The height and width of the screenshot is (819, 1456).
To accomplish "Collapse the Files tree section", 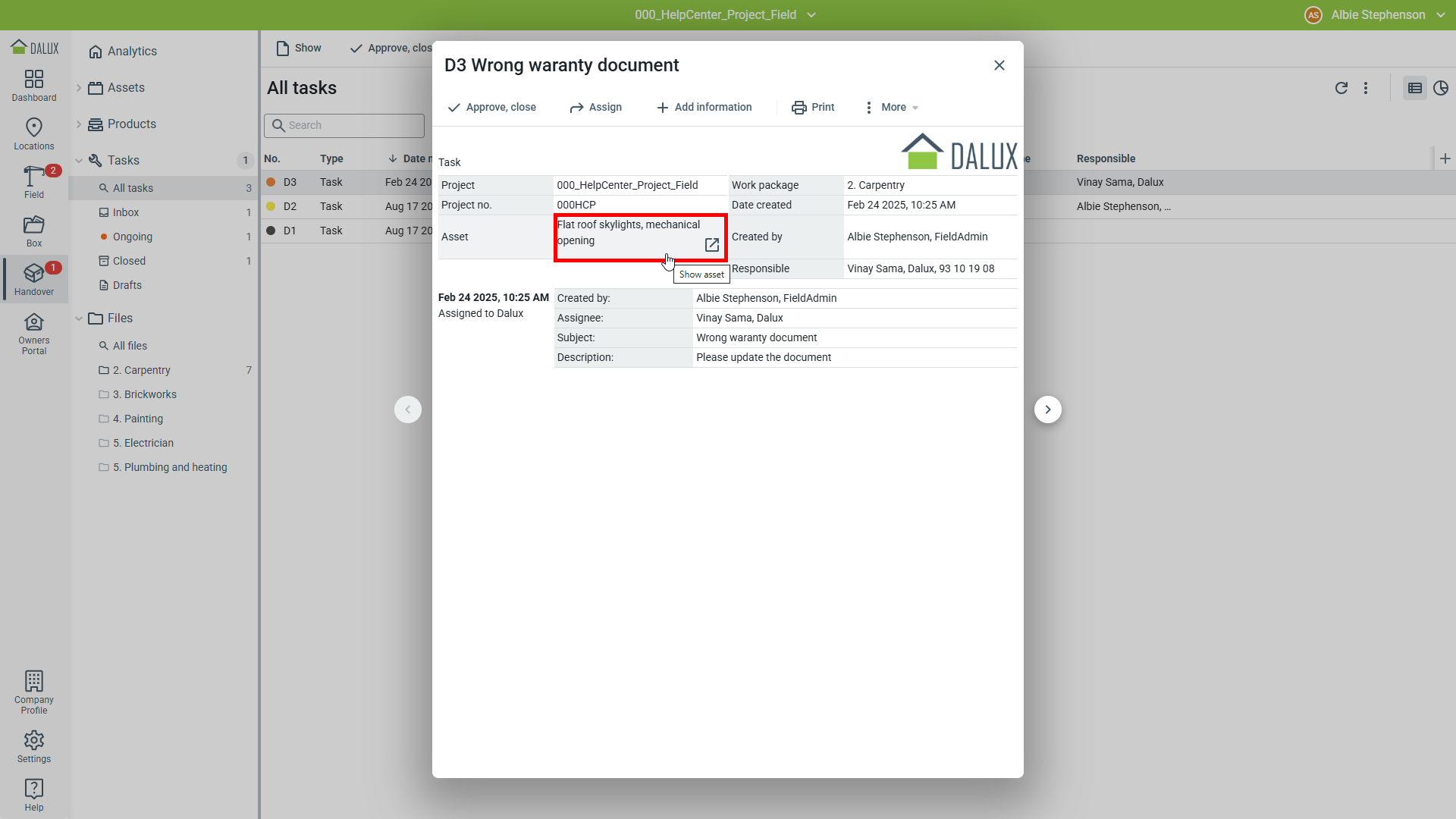I will coord(79,318).
